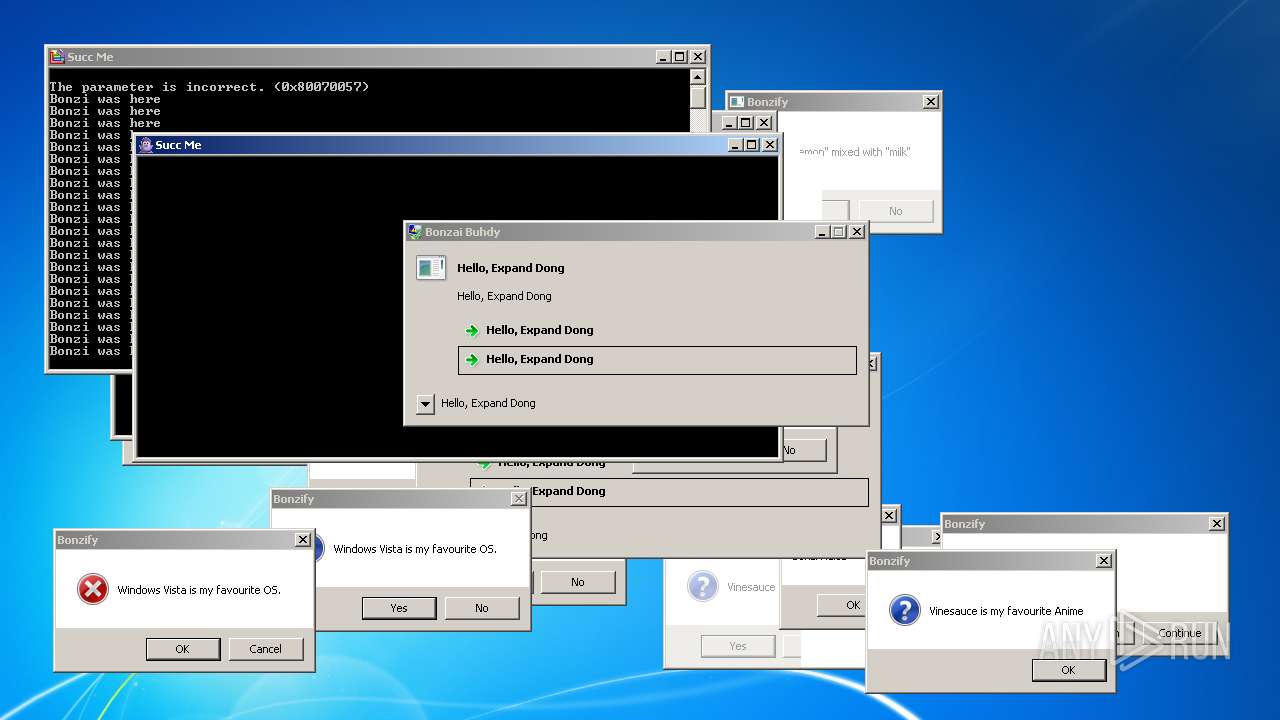Click No in the Windows Vista Yes/No dialog
The width and height of the screenshot is (1280, 720).
pyautogui.click(x=482, y=608)
